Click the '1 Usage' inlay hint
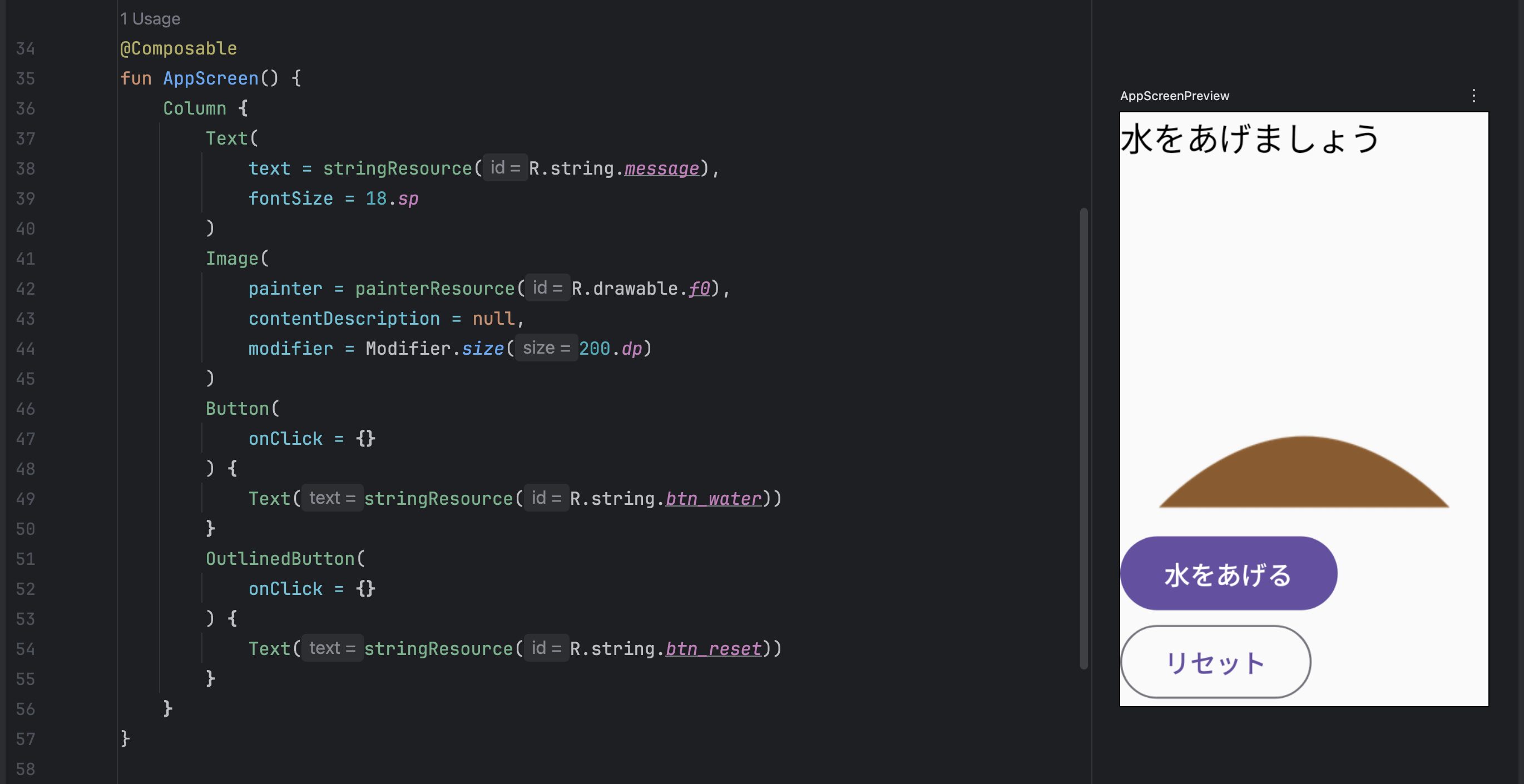Viewport: 1524px width, 784px height. click(x=150, y=19)
